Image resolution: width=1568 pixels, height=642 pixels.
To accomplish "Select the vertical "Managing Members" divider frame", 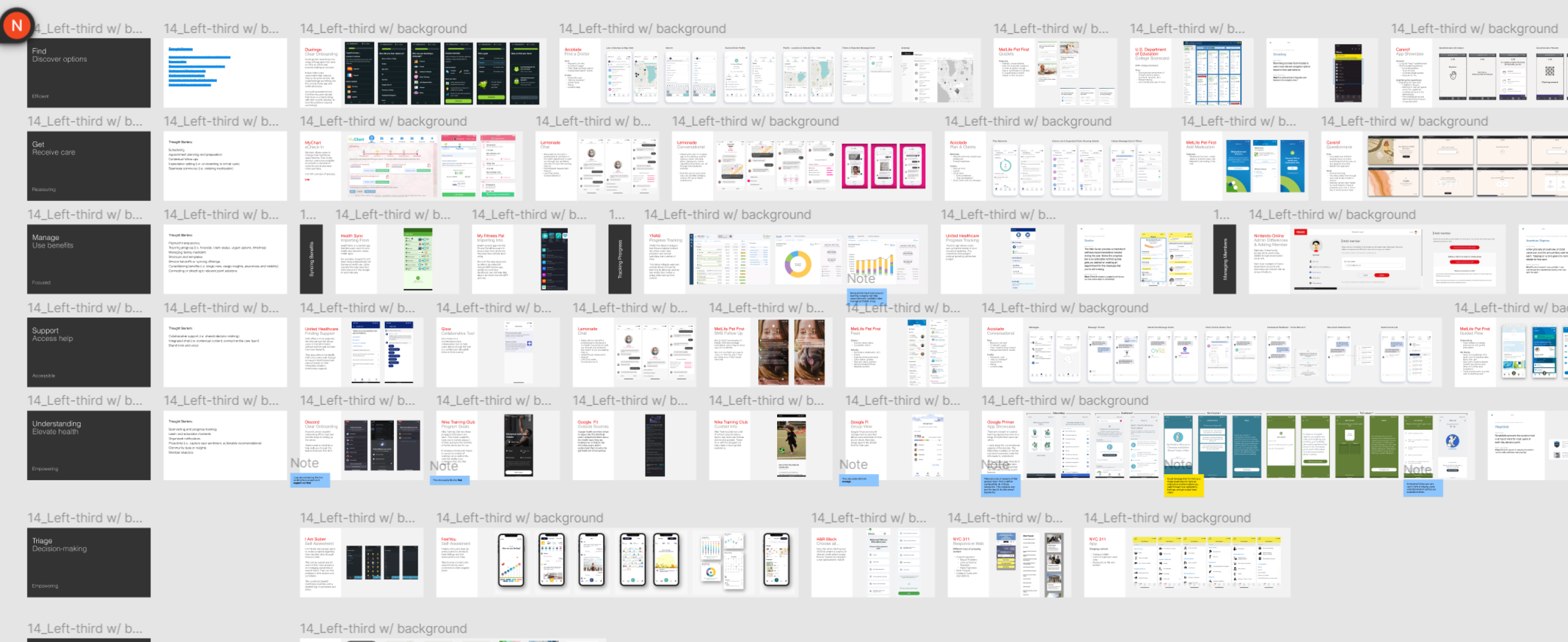I will tap(1224, 259).
